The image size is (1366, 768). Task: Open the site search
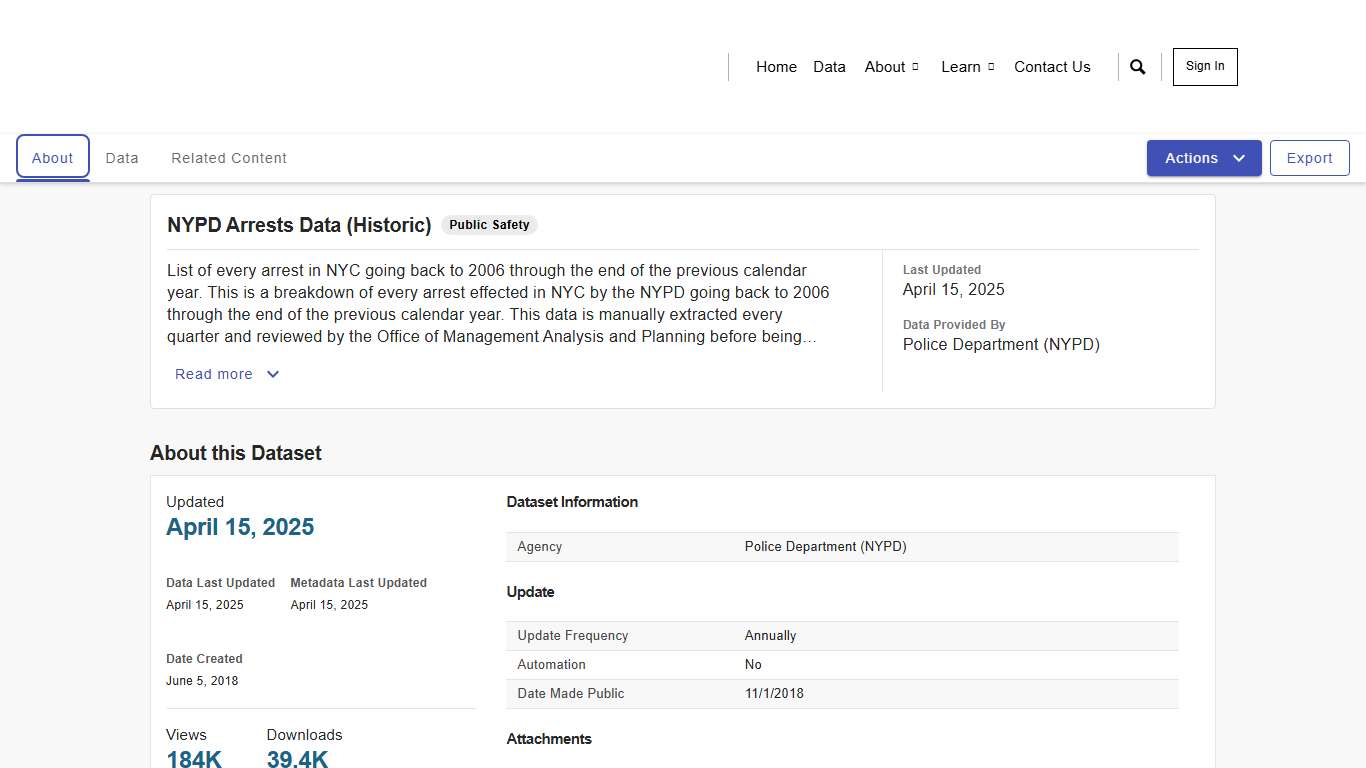(1137, 66)
